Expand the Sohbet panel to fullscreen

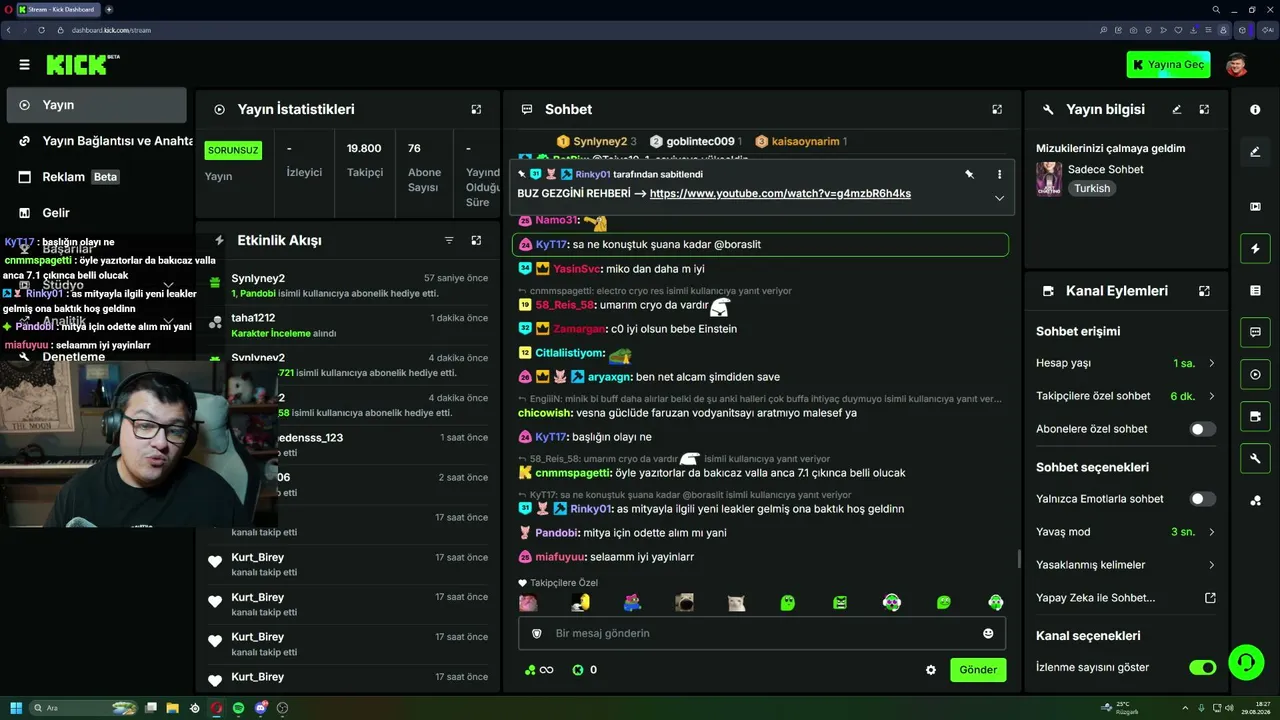(x=997, y=109)
